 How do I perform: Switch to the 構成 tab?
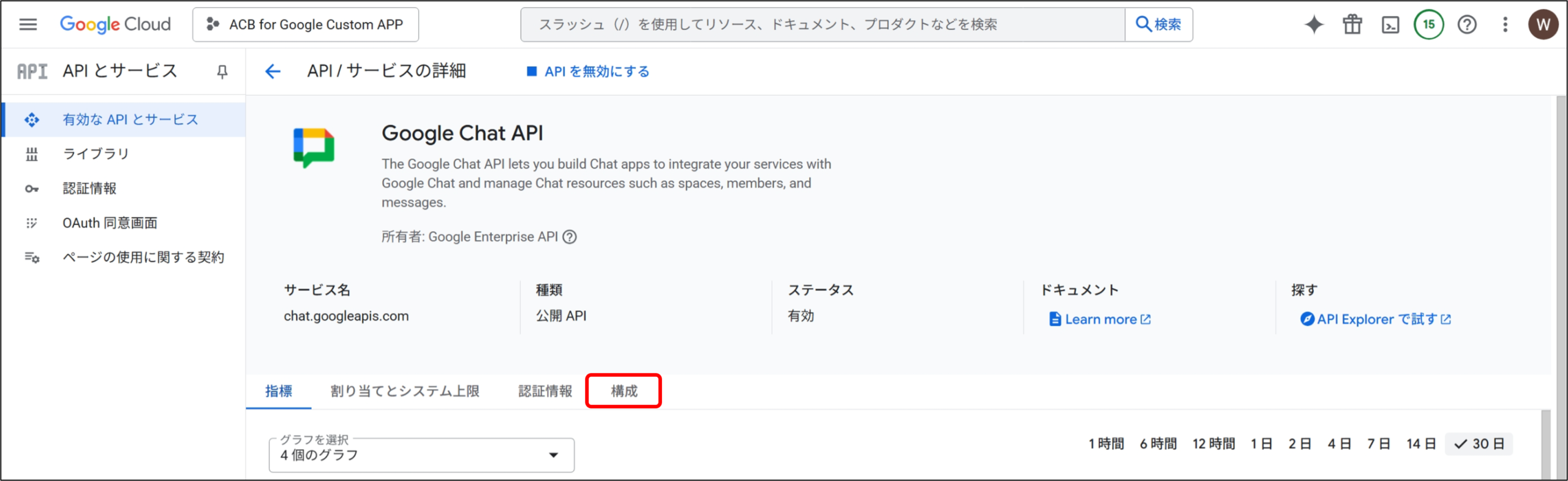click(624, 391)
